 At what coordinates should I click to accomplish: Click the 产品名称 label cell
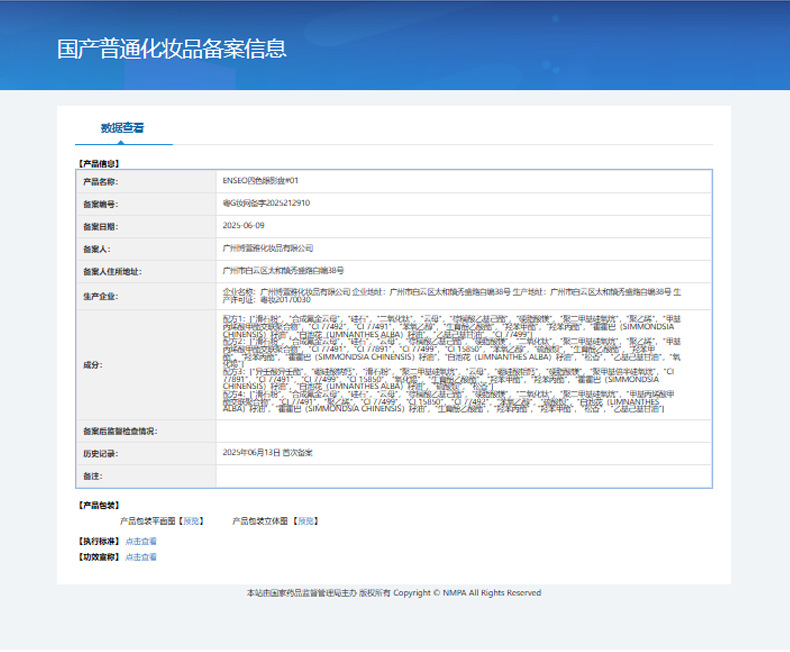point(146,182)
